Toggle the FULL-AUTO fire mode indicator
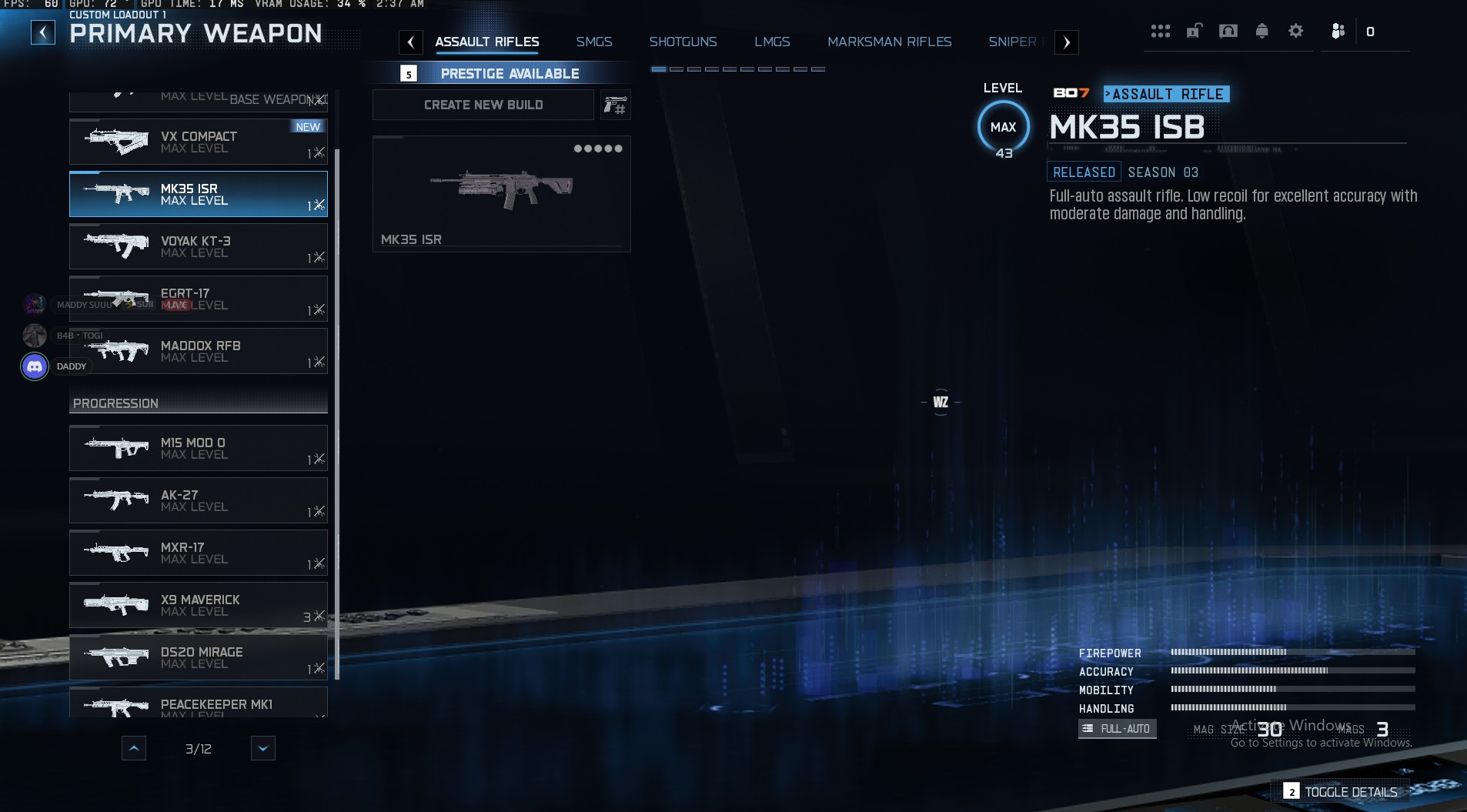This screenshot has width=1467, height=812. click(1117, 729)
